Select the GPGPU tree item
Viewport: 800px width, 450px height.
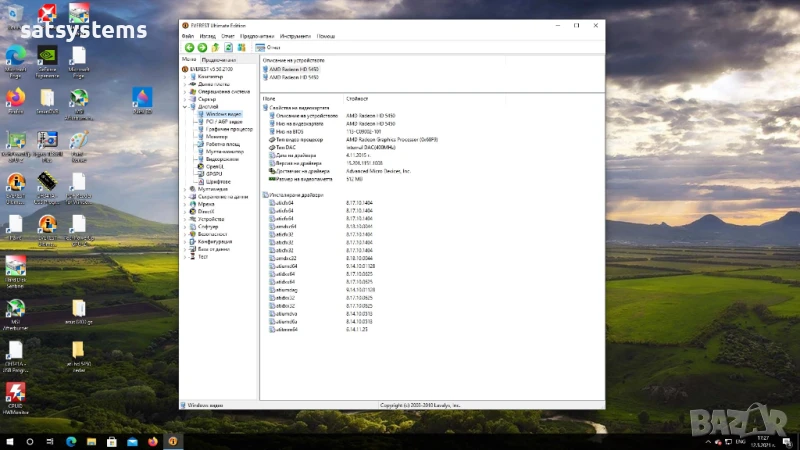pyautogui.click(x=214, y=173)
